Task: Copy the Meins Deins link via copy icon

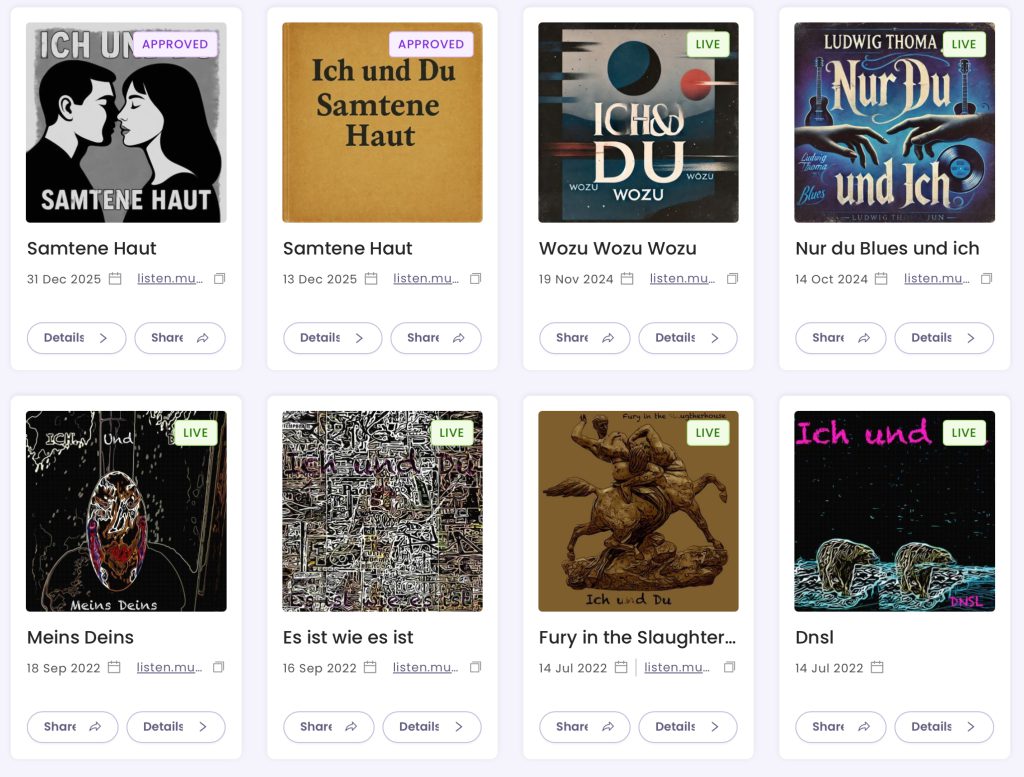Action: tap(219, 667)
